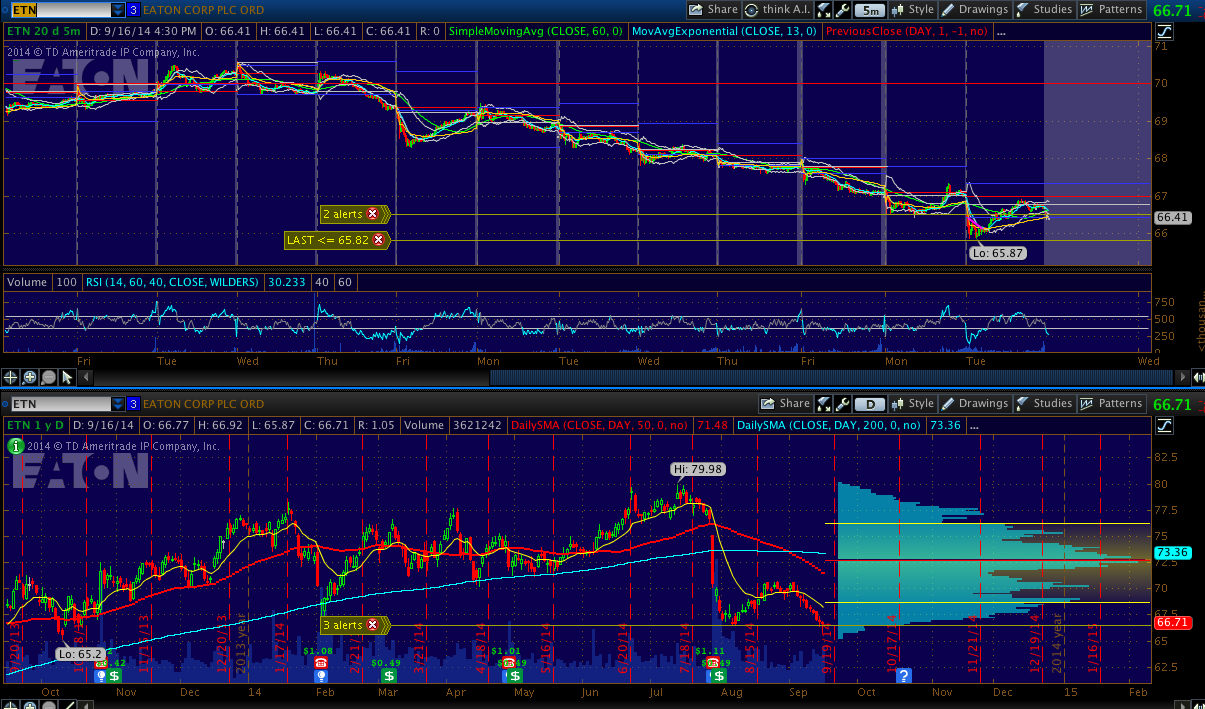Remove the '2 alerts' marker with its X

[x=373, y=214]
